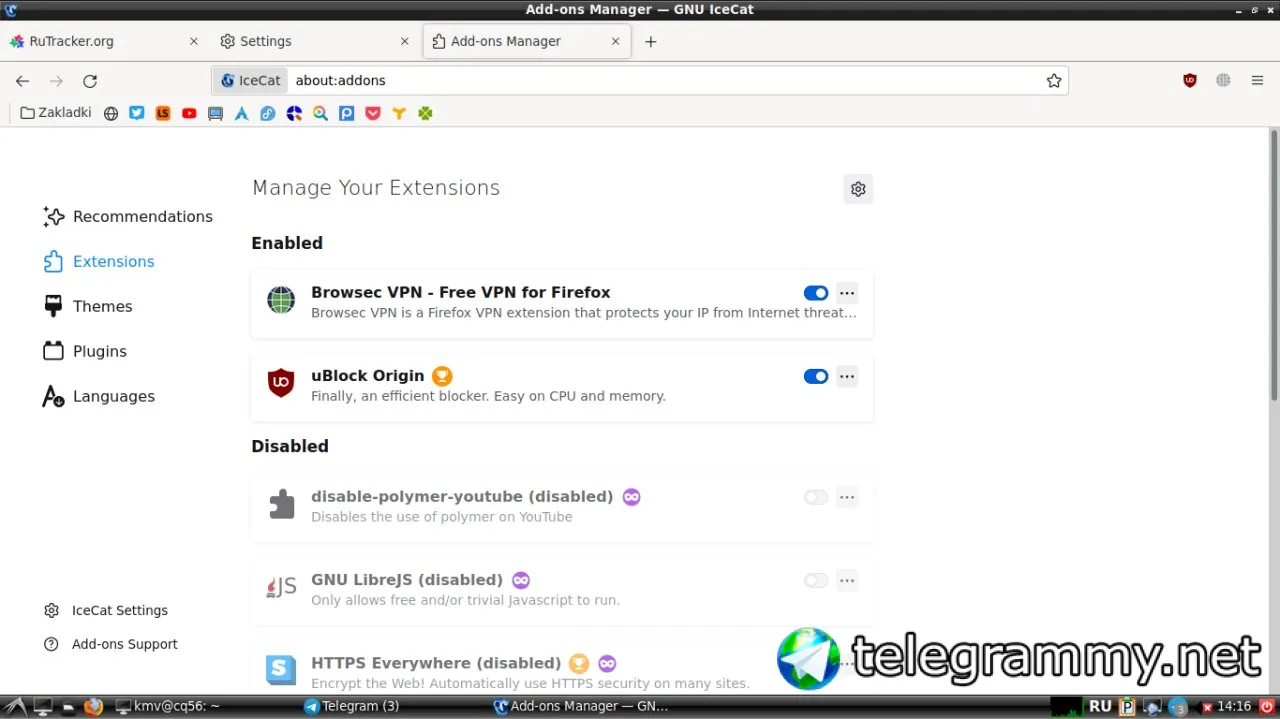The width and height of the screenshot is (1280, 719).
Task: Bookmark this page with the star icon
Action: (1054, 81)
